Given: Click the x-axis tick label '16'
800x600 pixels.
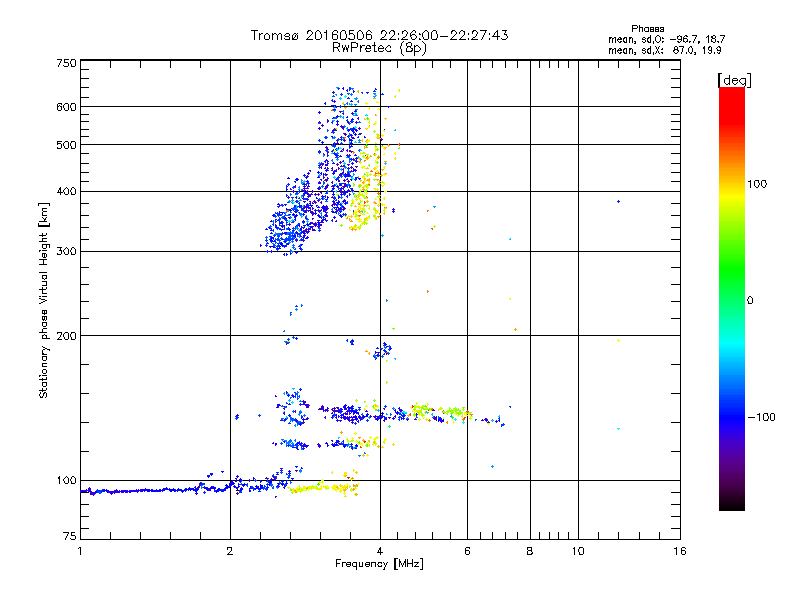Looking at the screenshot, I should pyautogui.click(x=680, y=551).
